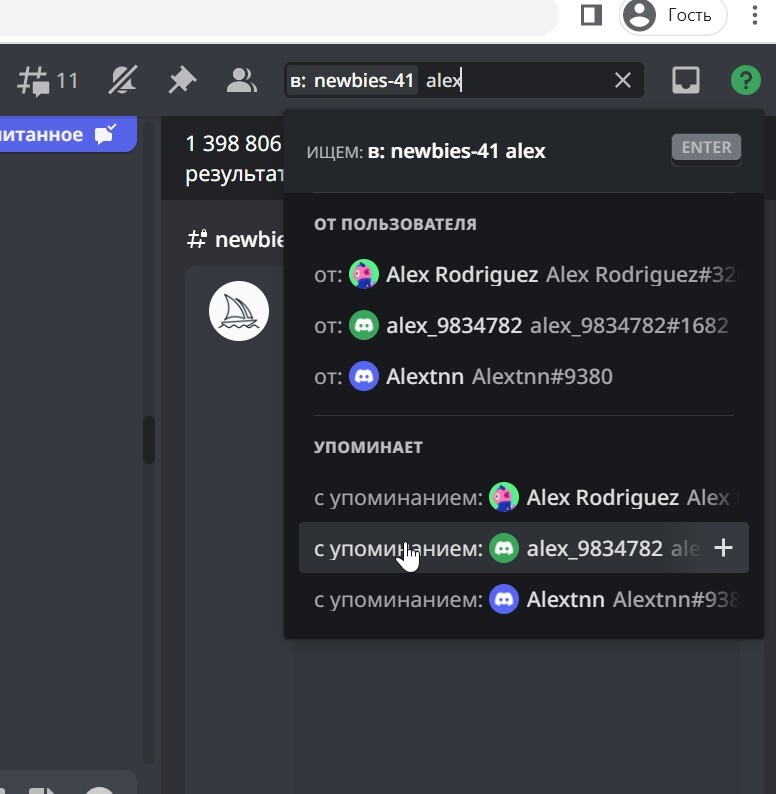Show member list icon

pos(241,80)
